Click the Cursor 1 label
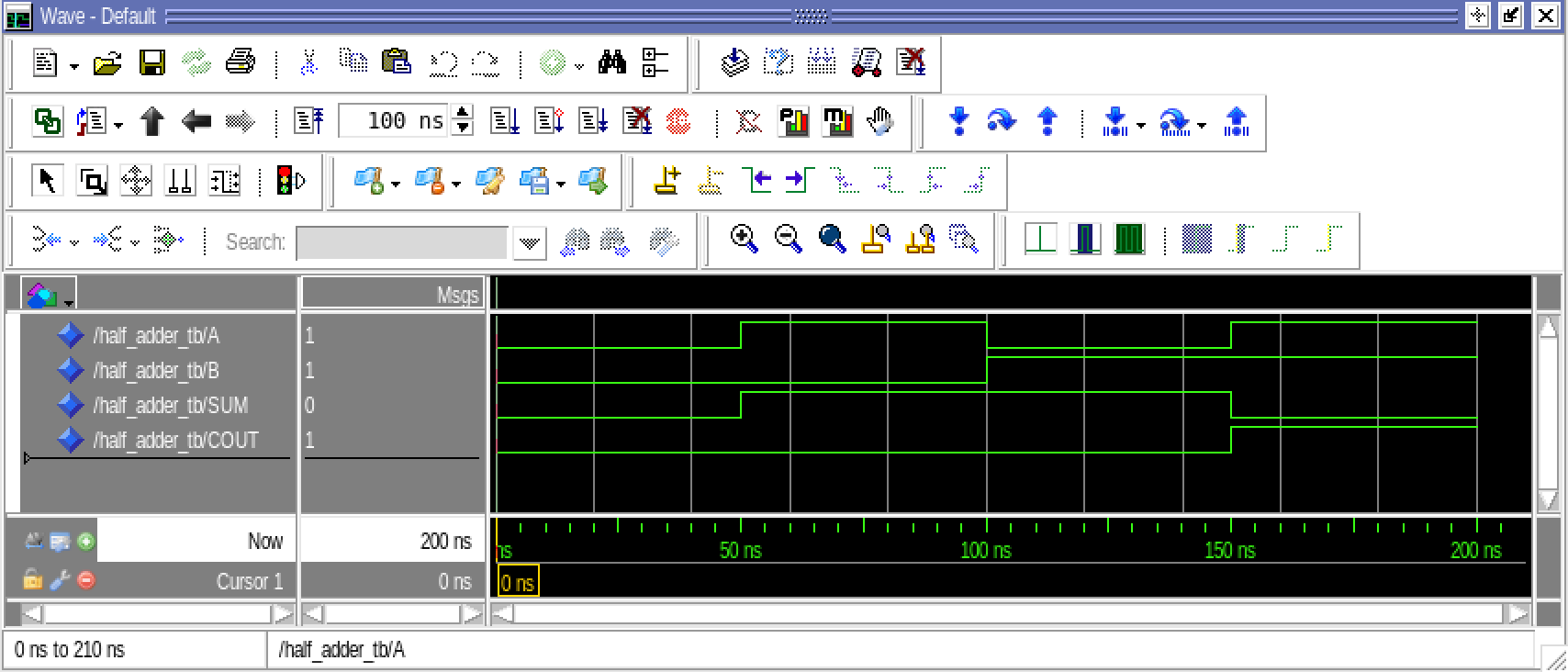 point(250,581)
